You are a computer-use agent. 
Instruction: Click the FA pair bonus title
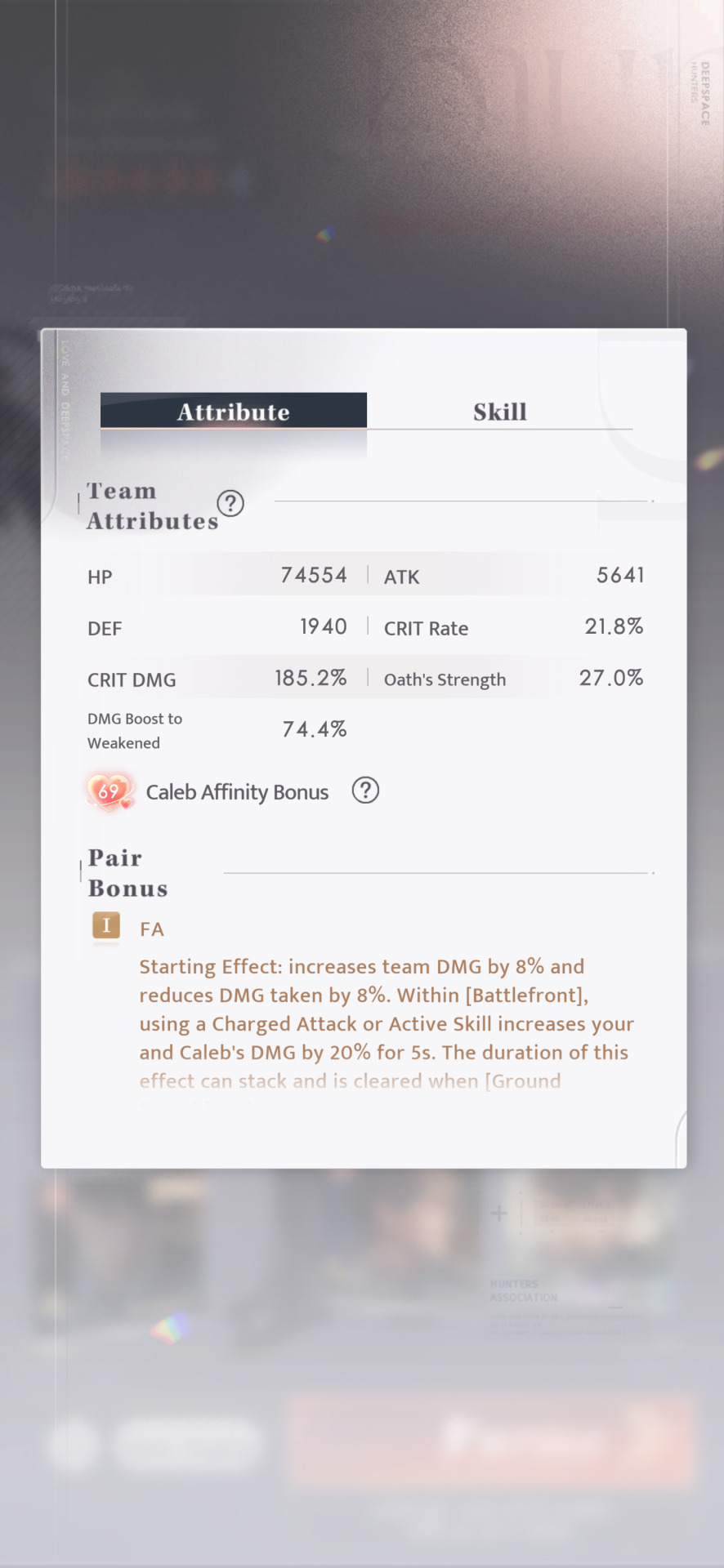[152, 929]
